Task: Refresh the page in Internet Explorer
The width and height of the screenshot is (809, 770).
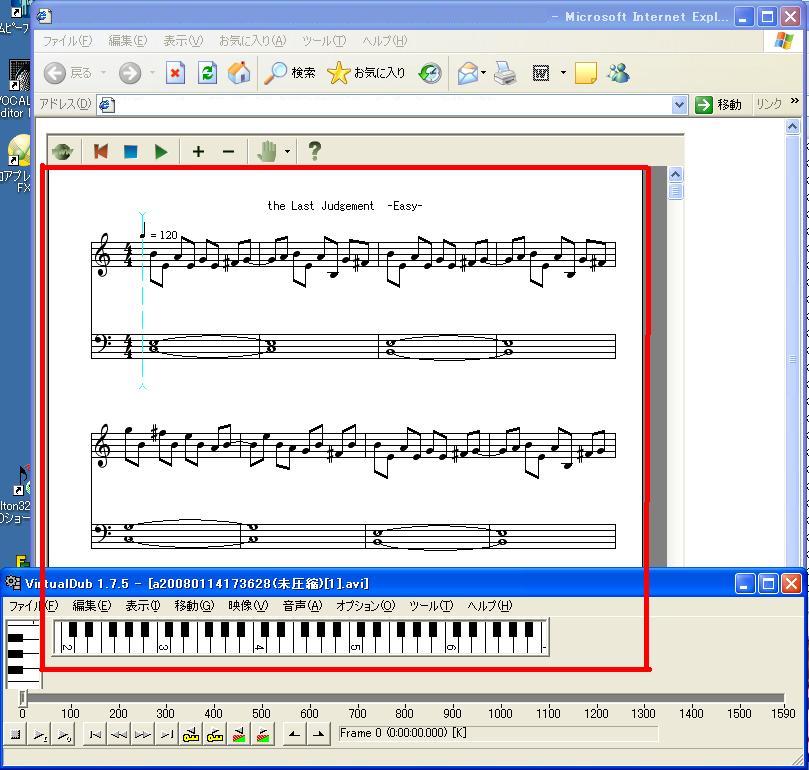Action: pyautogui.click(x=207, y=73)
